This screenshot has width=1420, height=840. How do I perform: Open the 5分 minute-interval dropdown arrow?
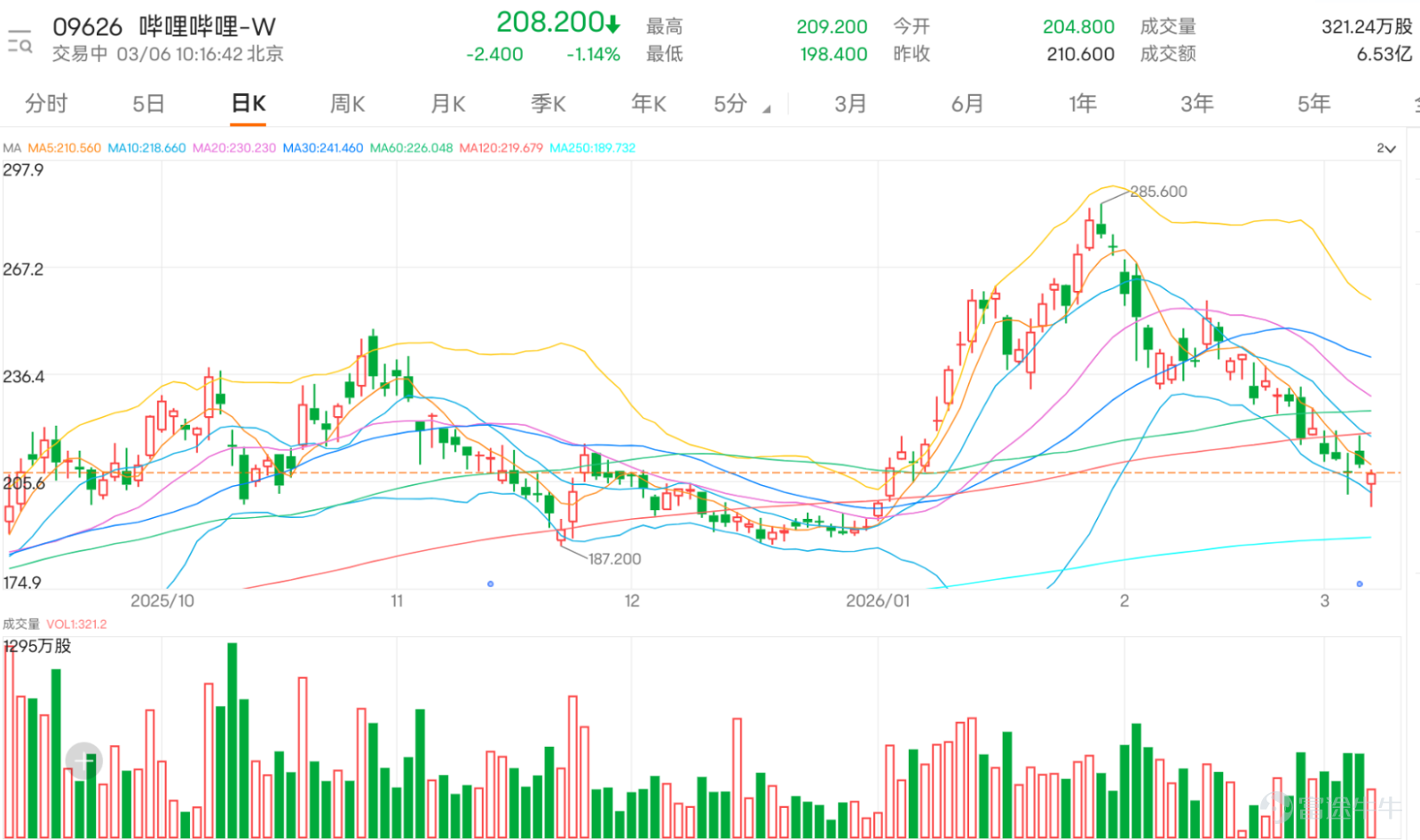tap(767, 109)
